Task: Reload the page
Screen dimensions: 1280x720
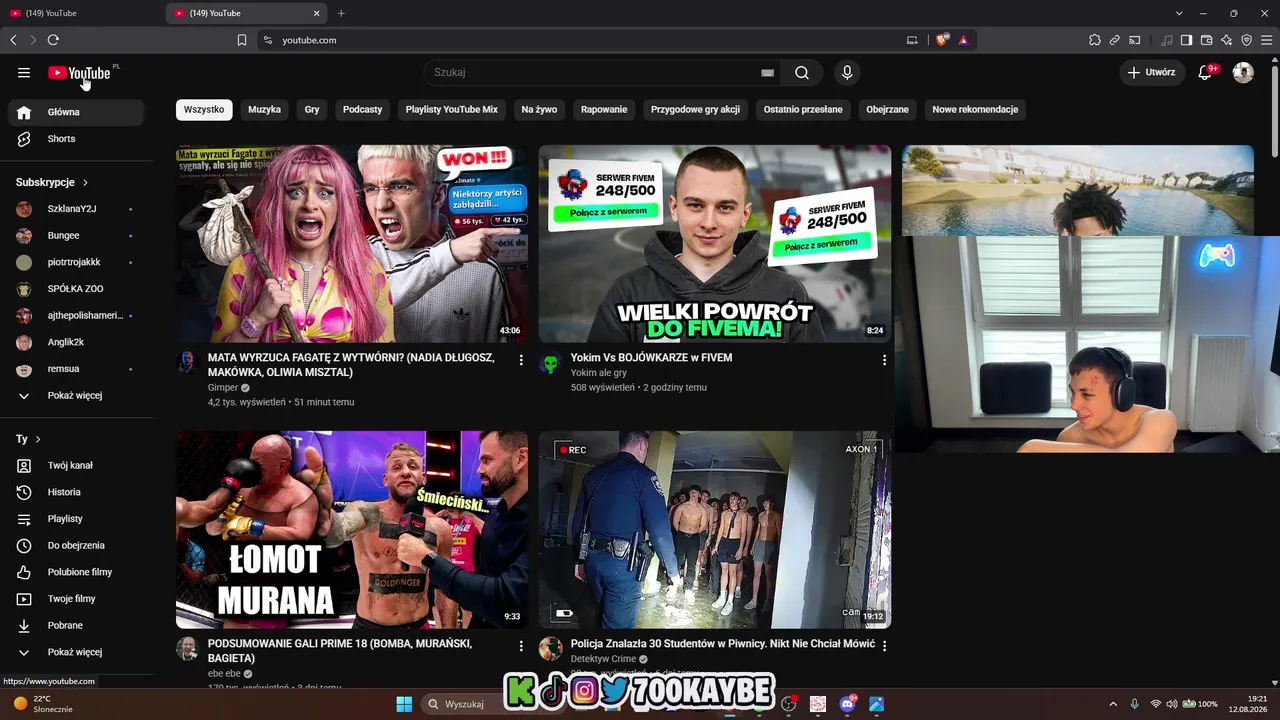Action: point(53,40)
